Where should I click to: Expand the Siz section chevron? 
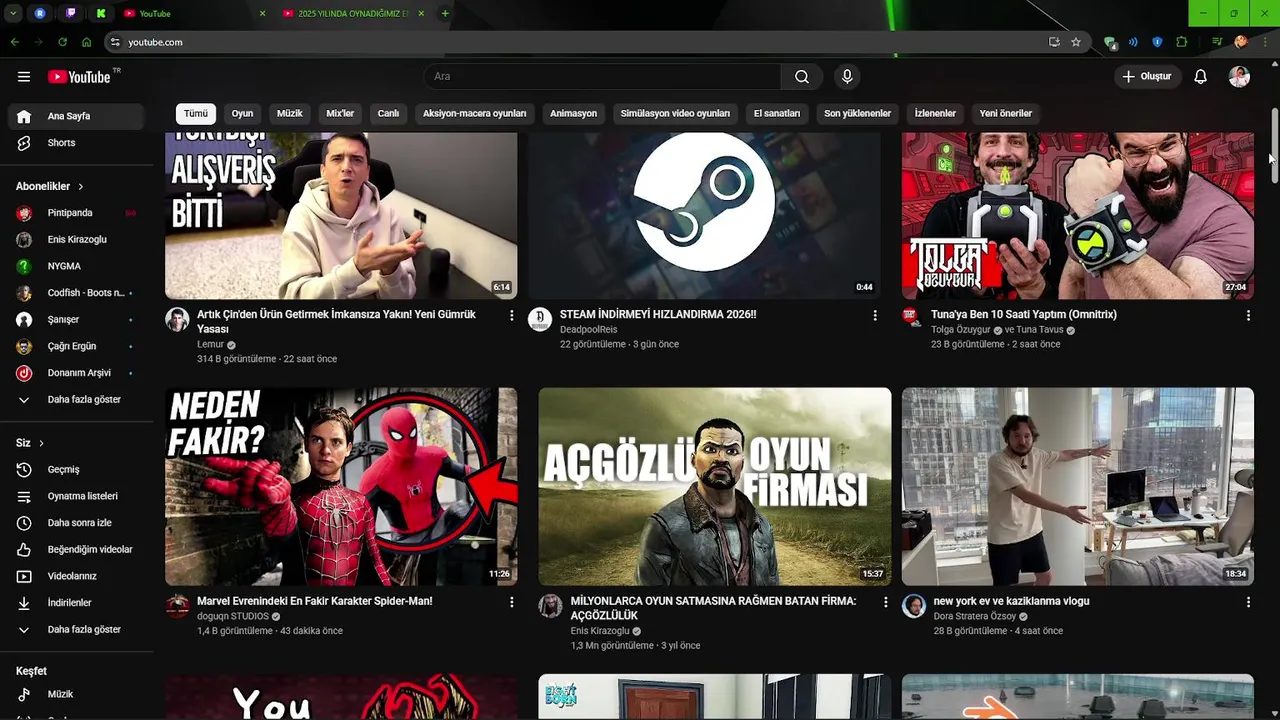[x=41, y=443]
